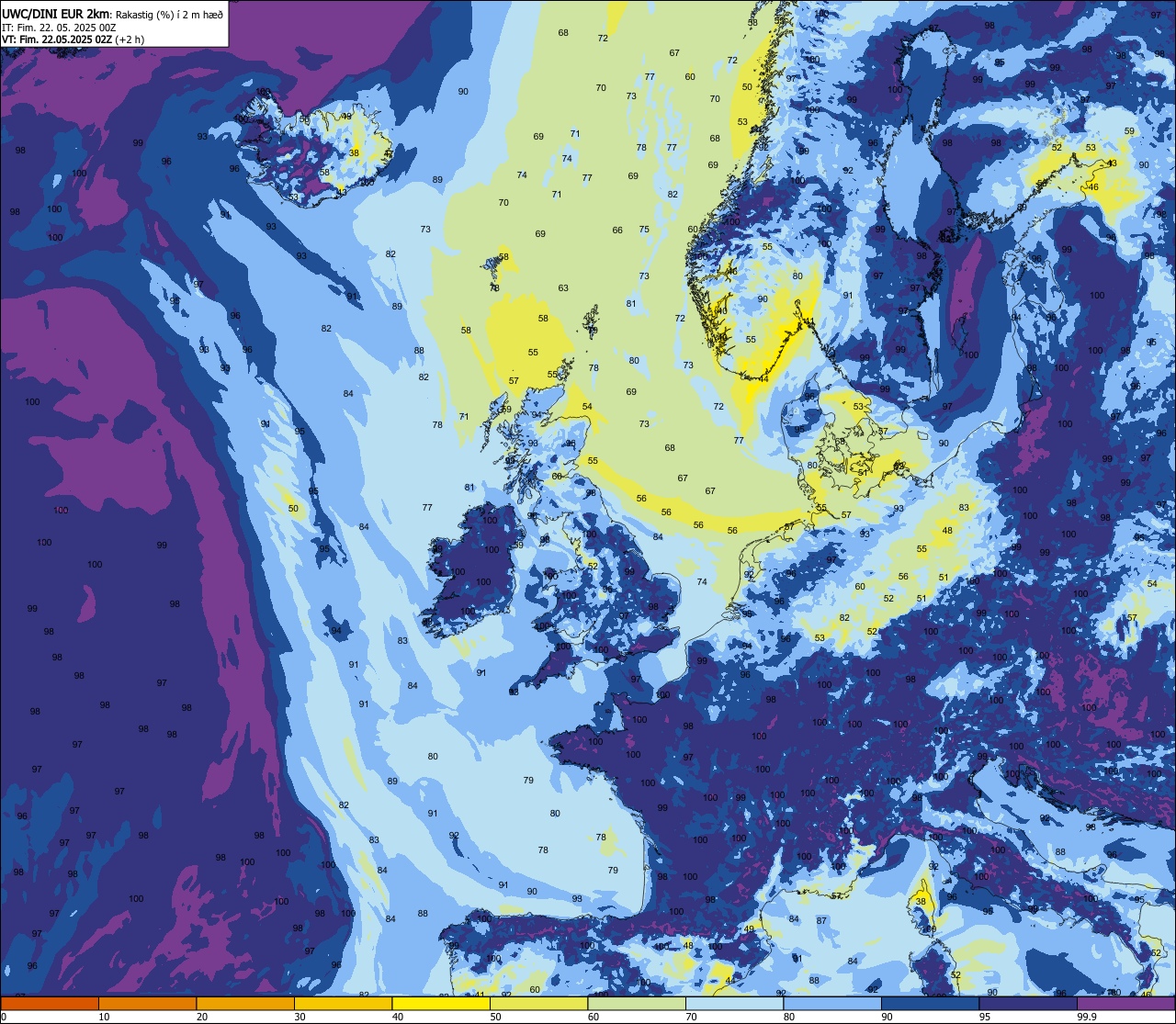
Task: Click the 50–60% pale yellow legend swatch
Action: click(538, 1004)
